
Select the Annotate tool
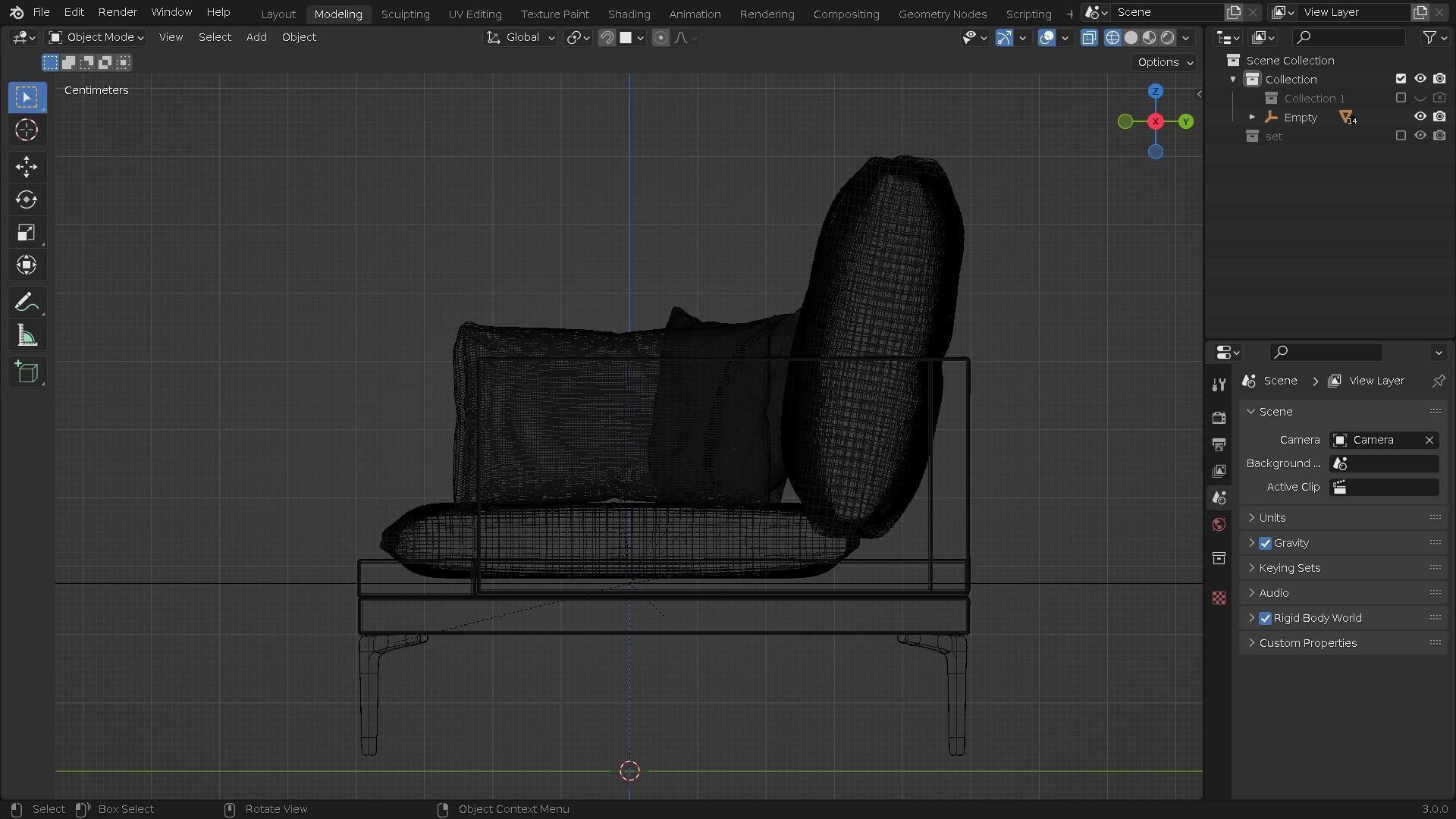(27, 301)
